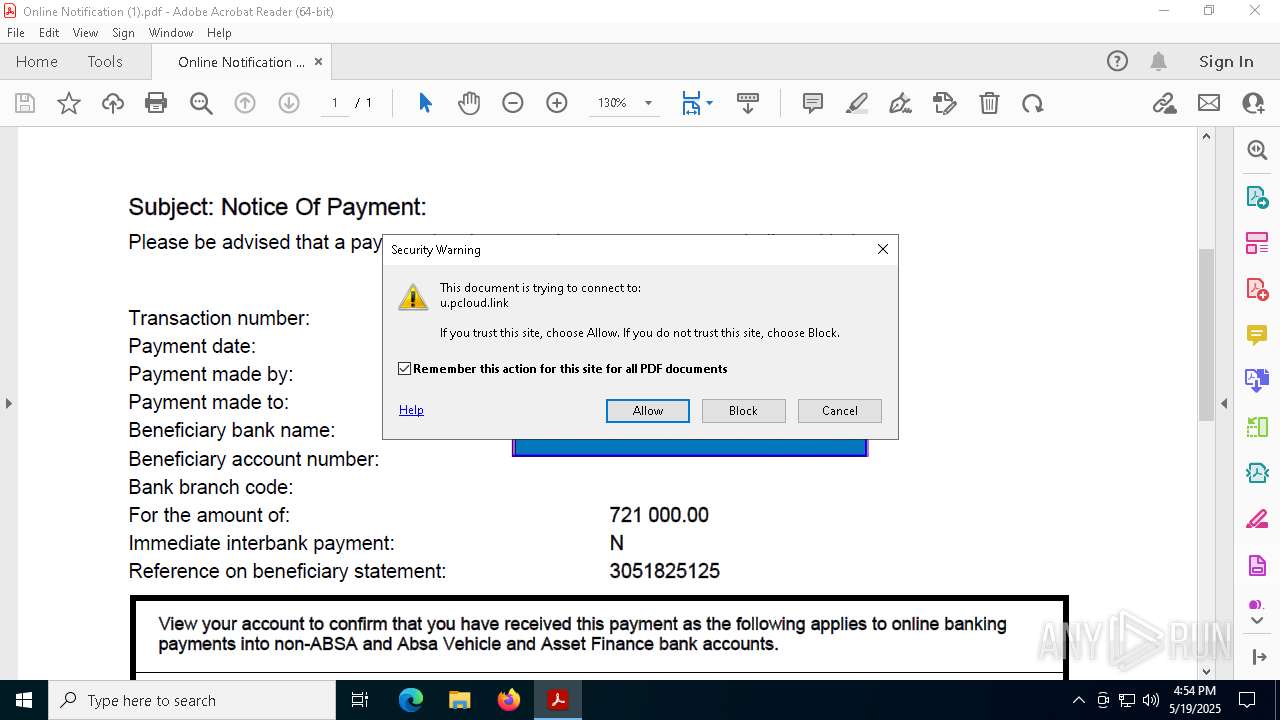This screenshot has height=720, width=1280.
Task: Open the View menu
Action: pos(85,33)
